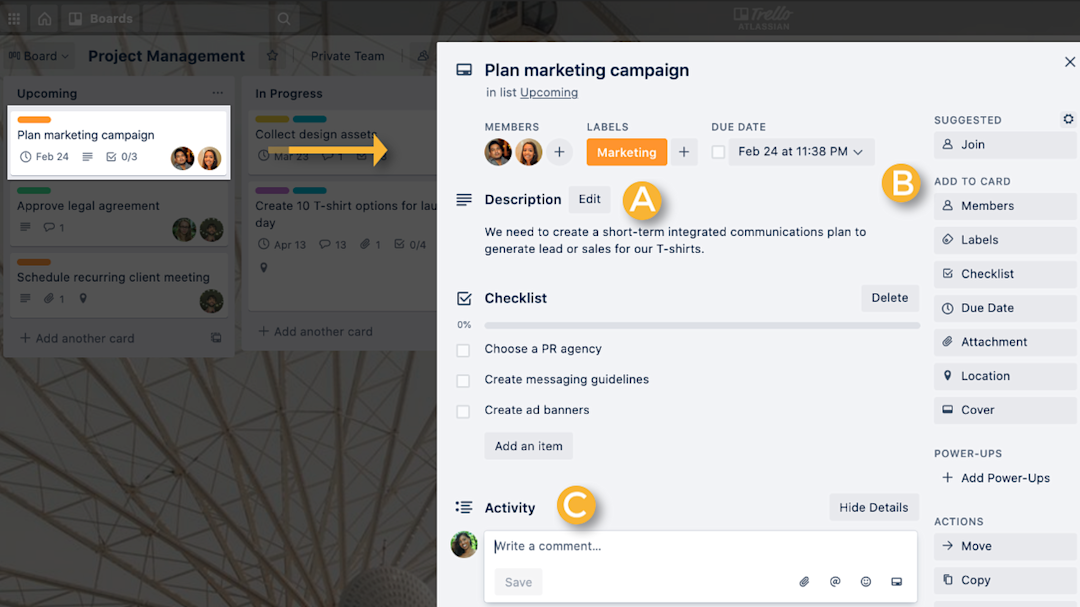
Task: Mention someone with the @ icon
Action: tap(835, 581)
